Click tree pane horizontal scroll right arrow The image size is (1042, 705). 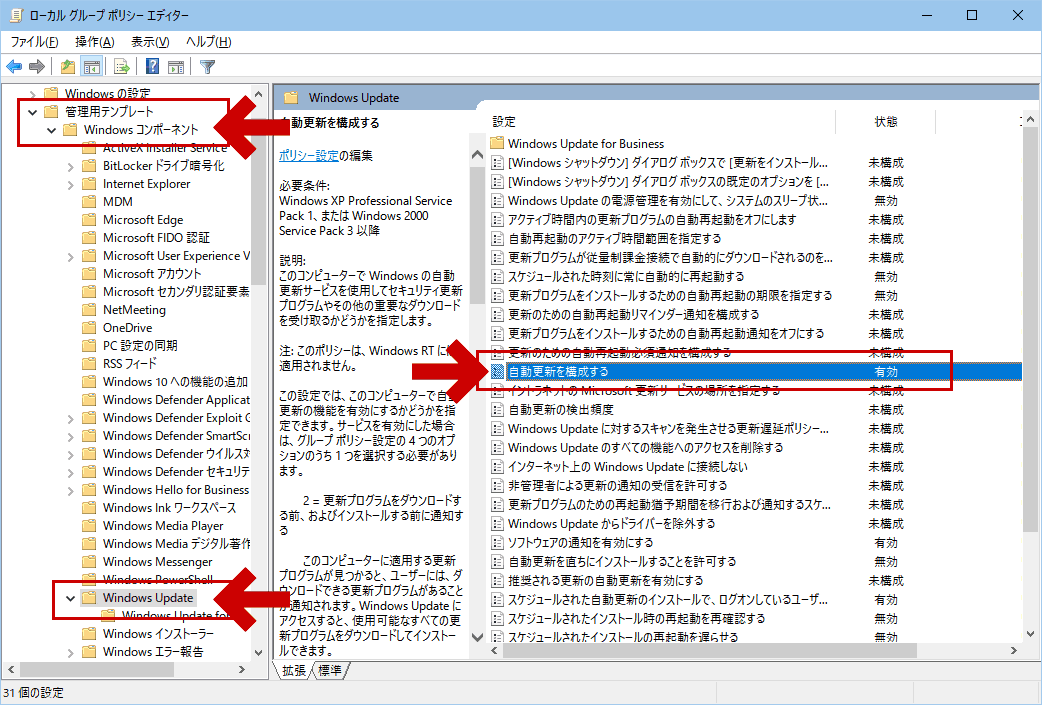pos(242,670)
